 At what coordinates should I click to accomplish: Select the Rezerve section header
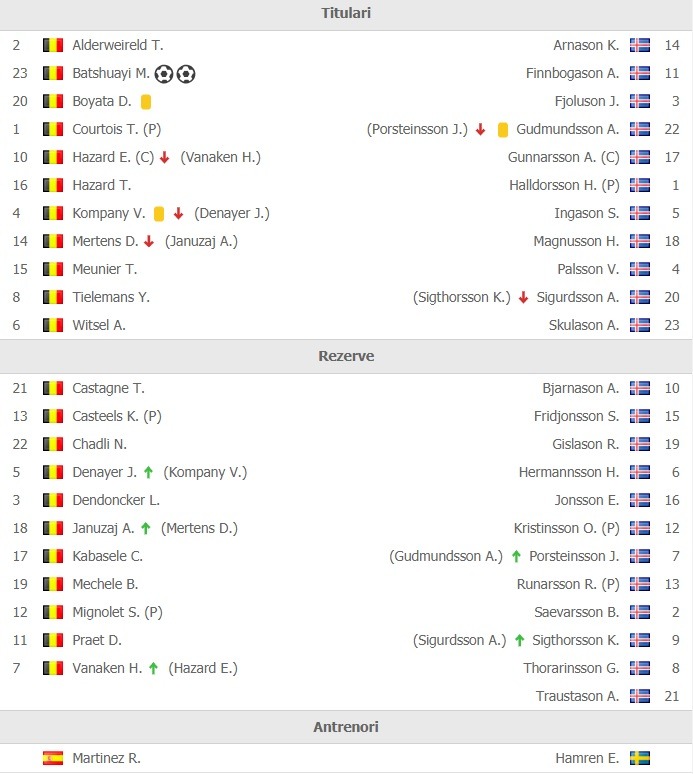tap(346, 356)
